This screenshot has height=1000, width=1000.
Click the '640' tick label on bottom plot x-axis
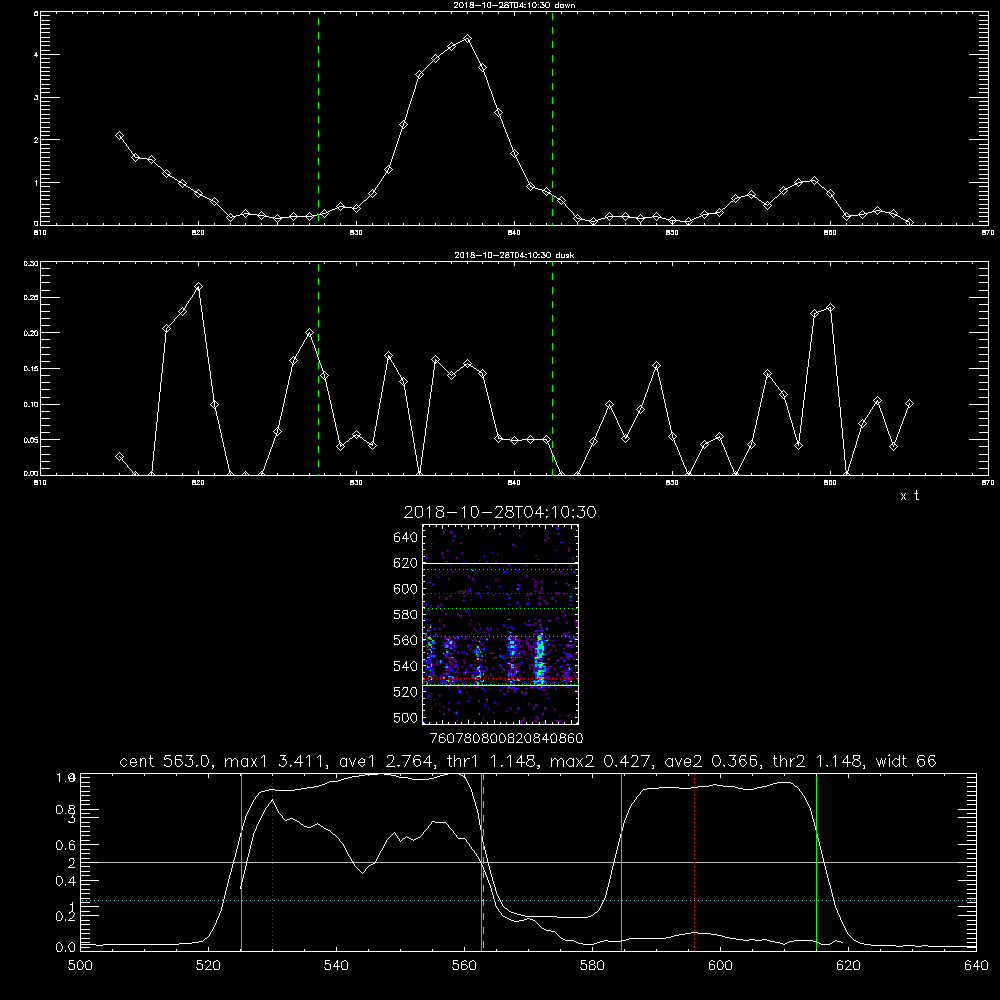click(976, 966)
